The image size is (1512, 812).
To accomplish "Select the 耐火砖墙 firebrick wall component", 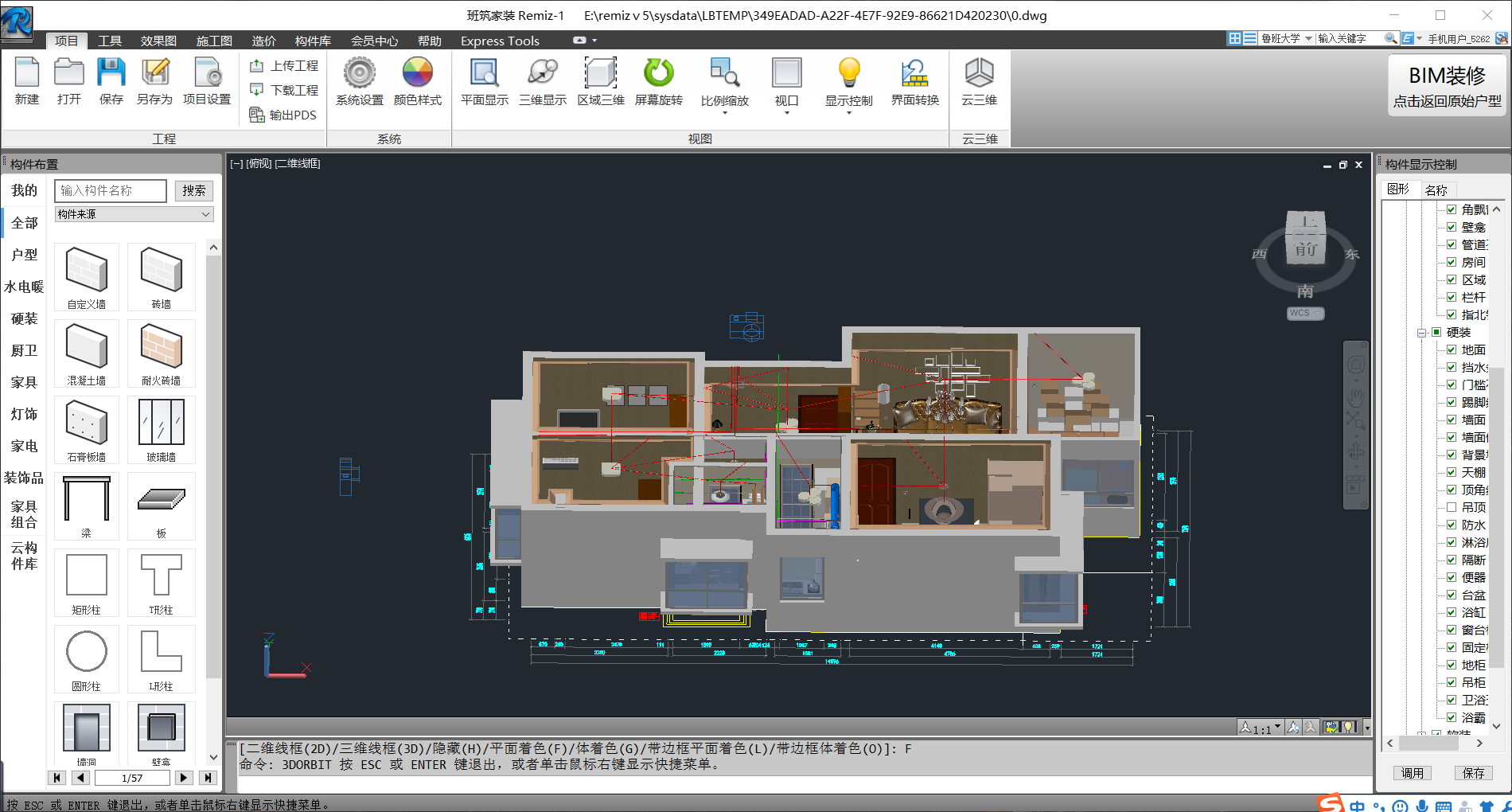I will point(162,353).
